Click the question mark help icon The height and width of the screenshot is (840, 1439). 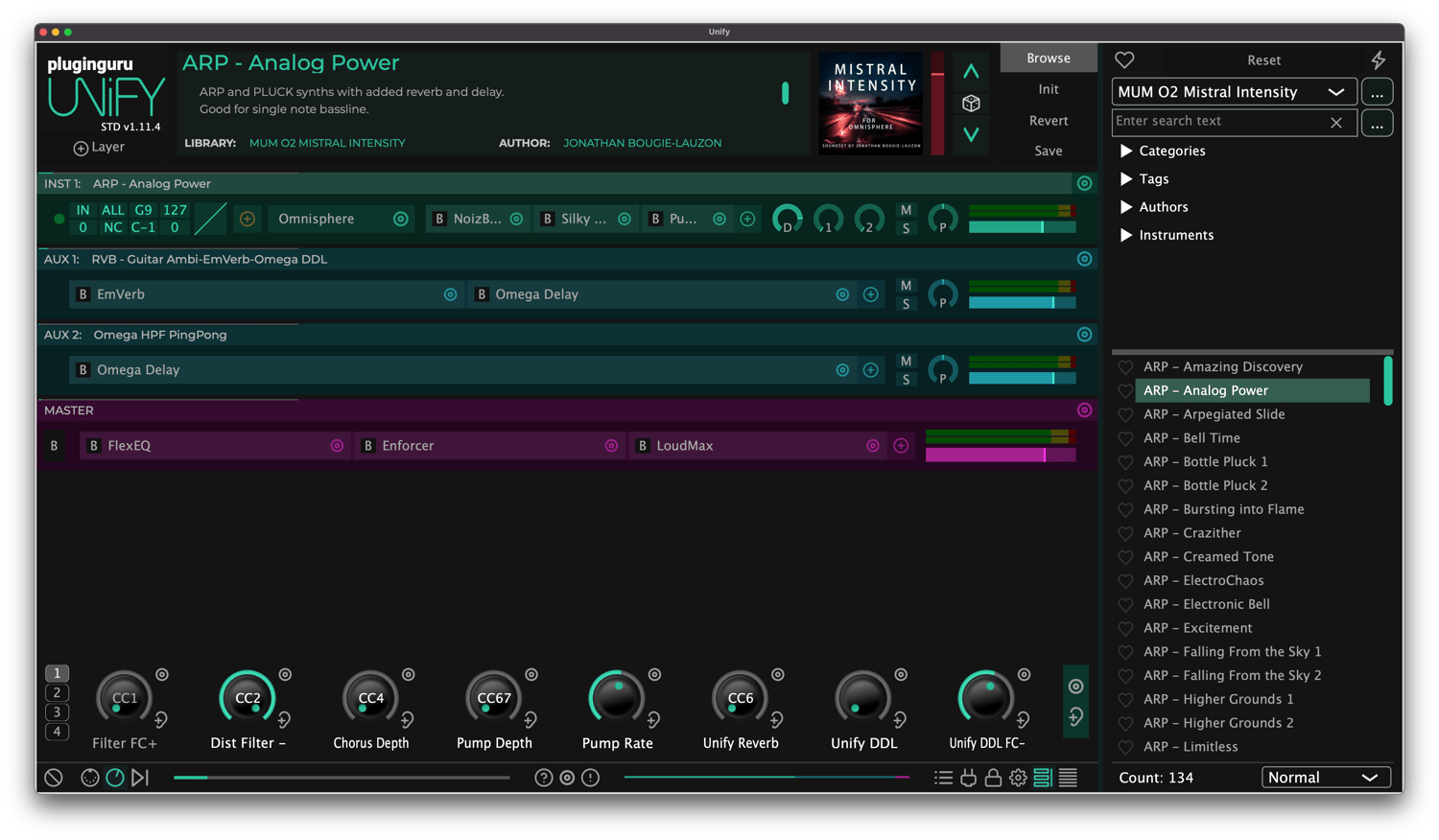pos(543,778)
